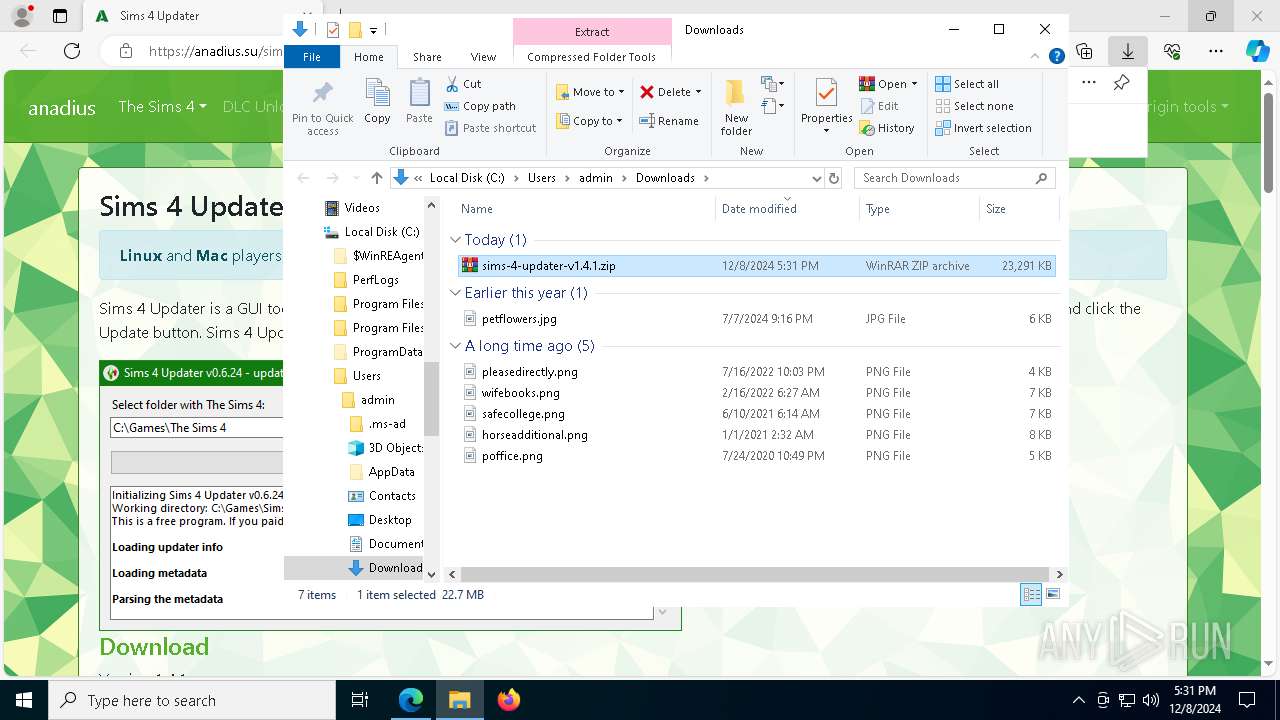Image resolution: width=1280 pixels, height=720 pixels.
Task: Select sims-4-updater-v1.4.1.zip file
Action: (x=756, y=266)
